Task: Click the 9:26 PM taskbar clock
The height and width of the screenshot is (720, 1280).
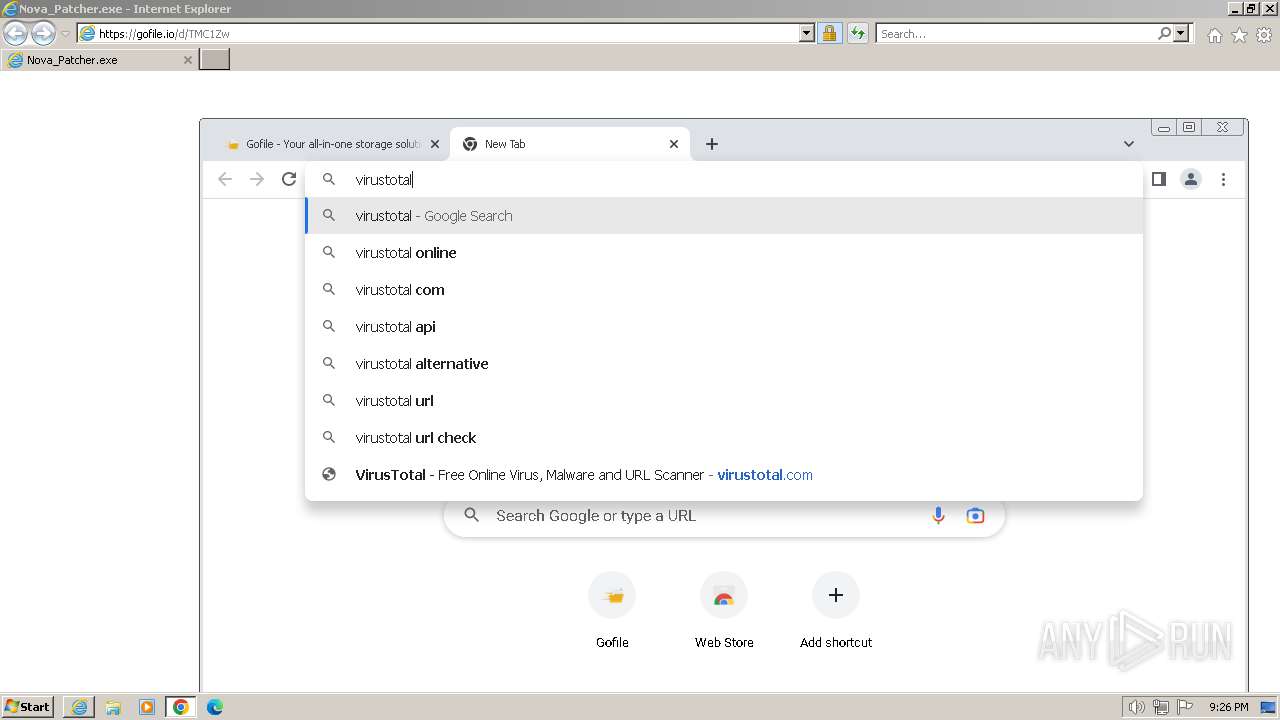Action: point(1228,707)
